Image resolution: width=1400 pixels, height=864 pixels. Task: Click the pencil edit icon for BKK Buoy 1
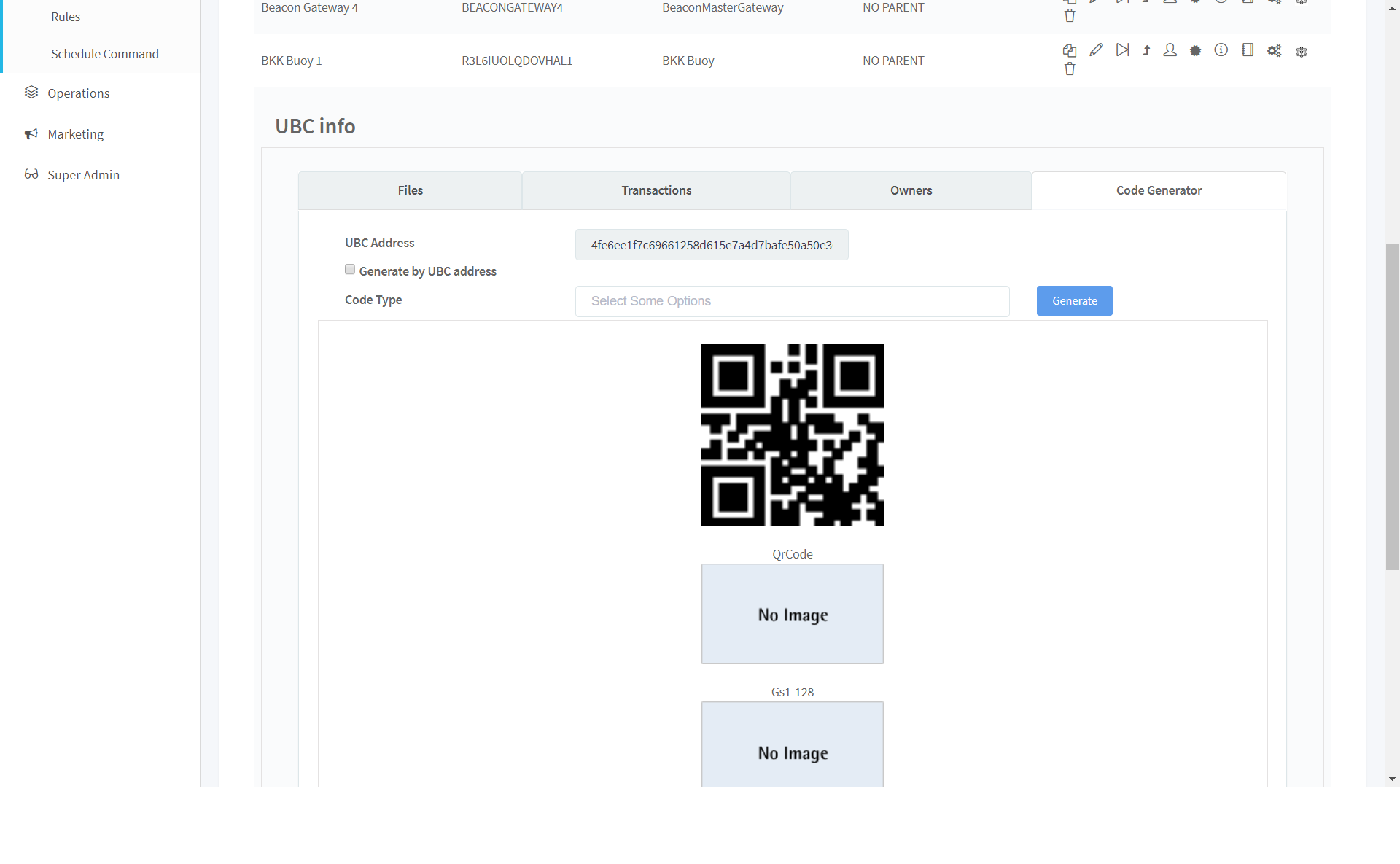click(1096, 50)
